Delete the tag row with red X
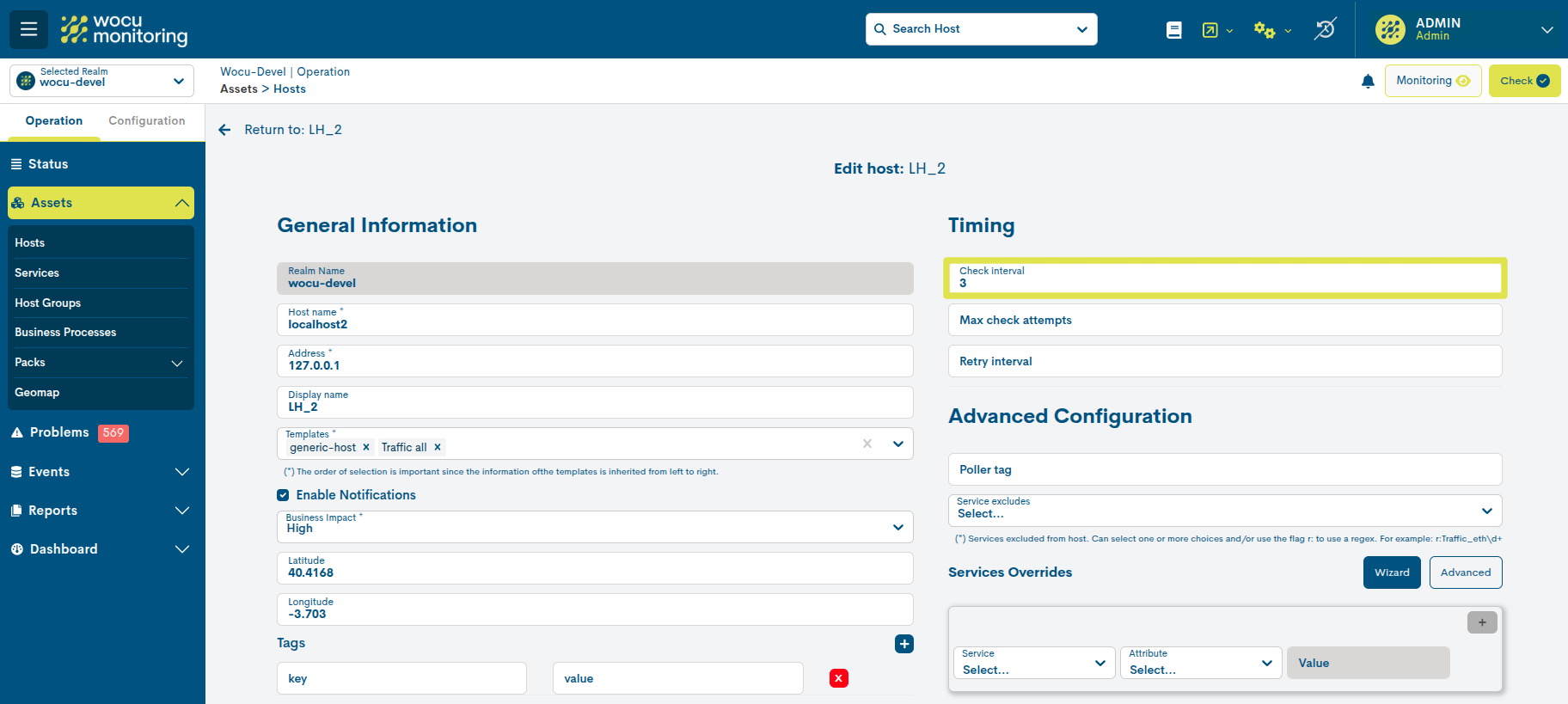Viewport: 1568px width, 704px height. coord(838,678)
